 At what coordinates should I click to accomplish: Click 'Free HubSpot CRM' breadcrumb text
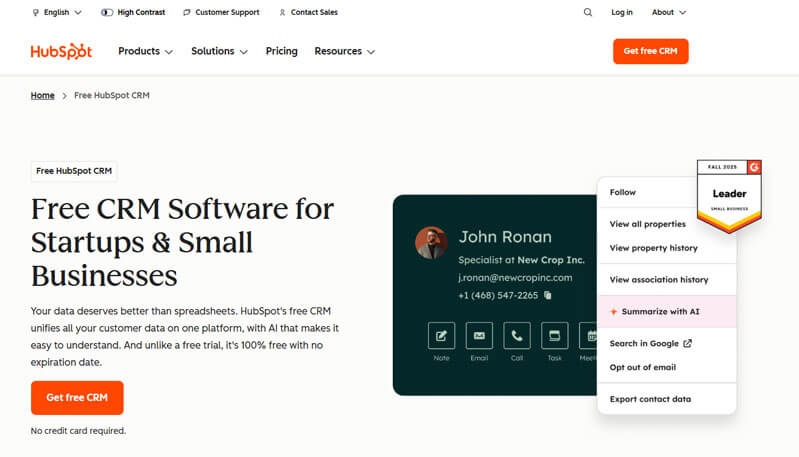(112, 95)
